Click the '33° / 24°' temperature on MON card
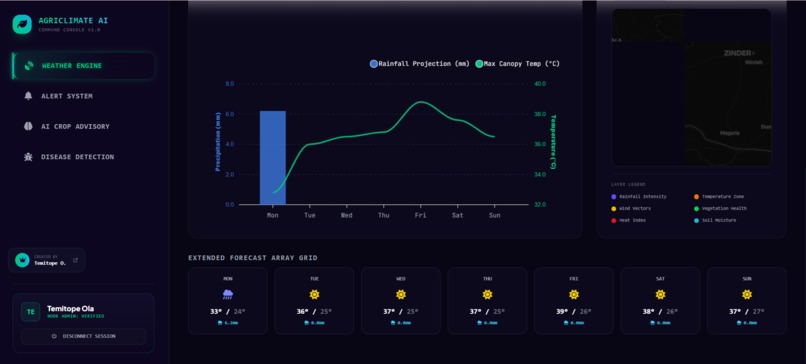Screen dimensions: 806x364 click(x=228, y=312)
